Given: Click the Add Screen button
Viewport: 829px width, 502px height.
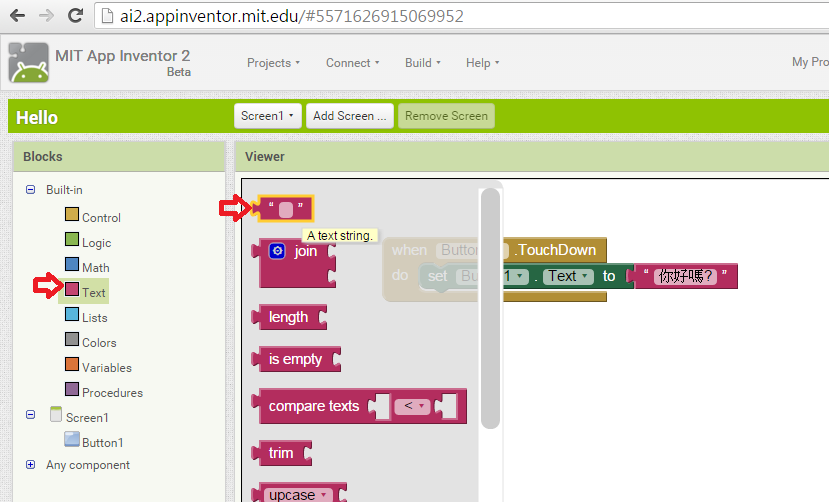Looking at the screenshot, I should 349,116.
